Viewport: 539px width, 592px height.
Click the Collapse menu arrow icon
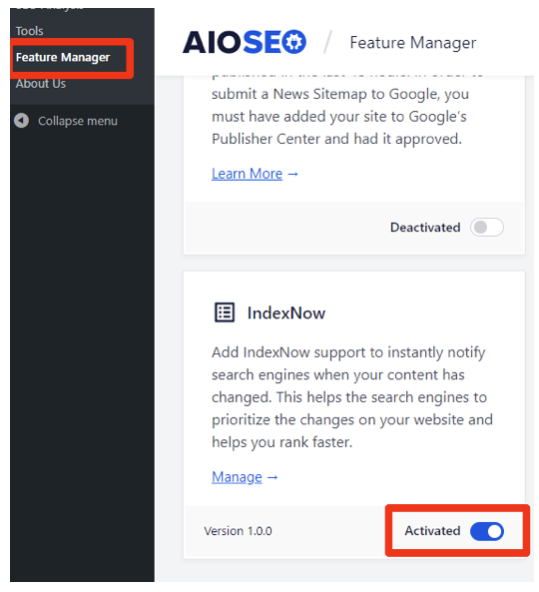click(x=22, y=121)
